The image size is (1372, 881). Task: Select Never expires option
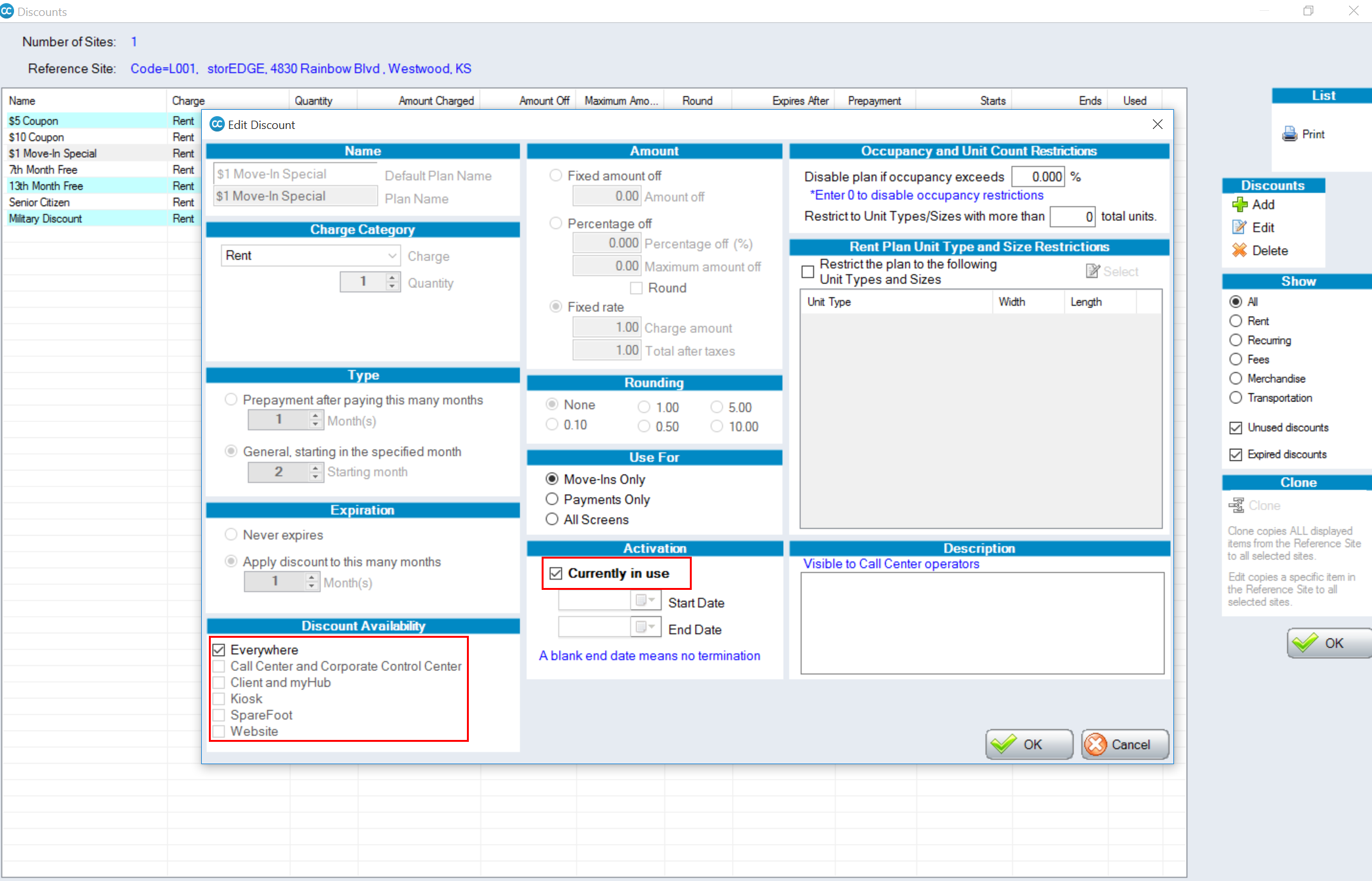click(231, 534)
